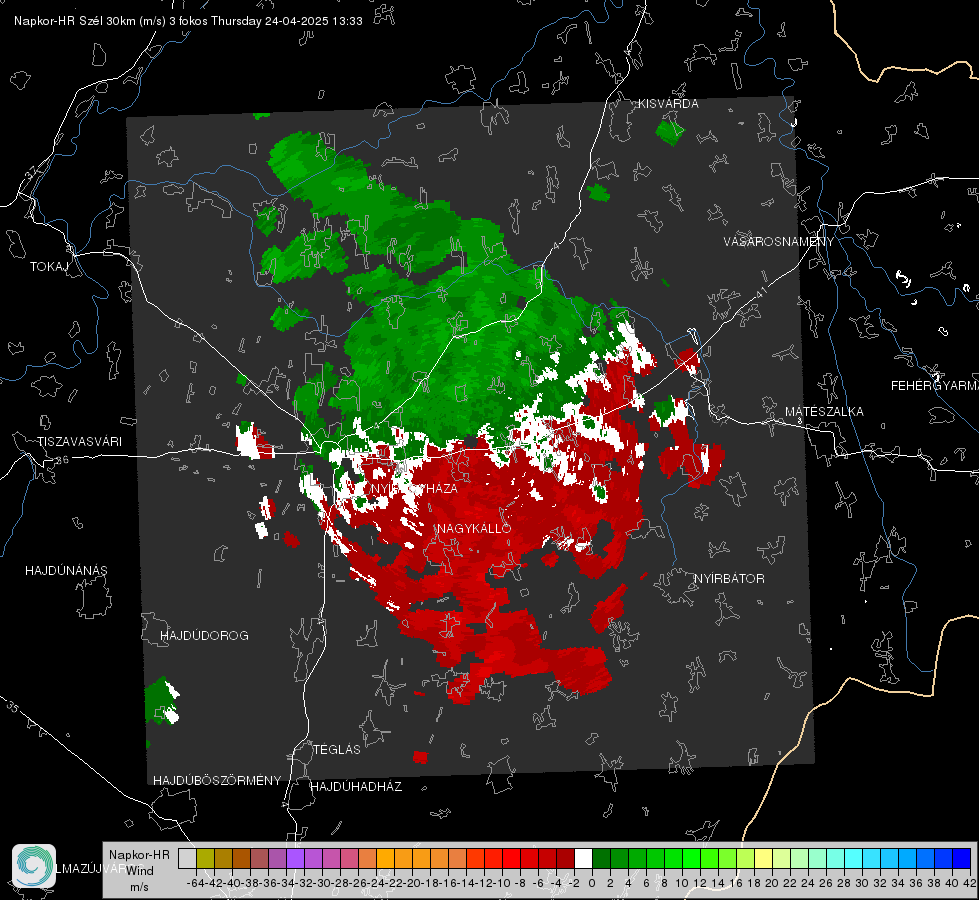Click the HAJDÚBÖSZÖRMÉNY town label
Image resolution: width=979 pixels, height=900 pixels.
pyautogui.click(x=217, y=781)
